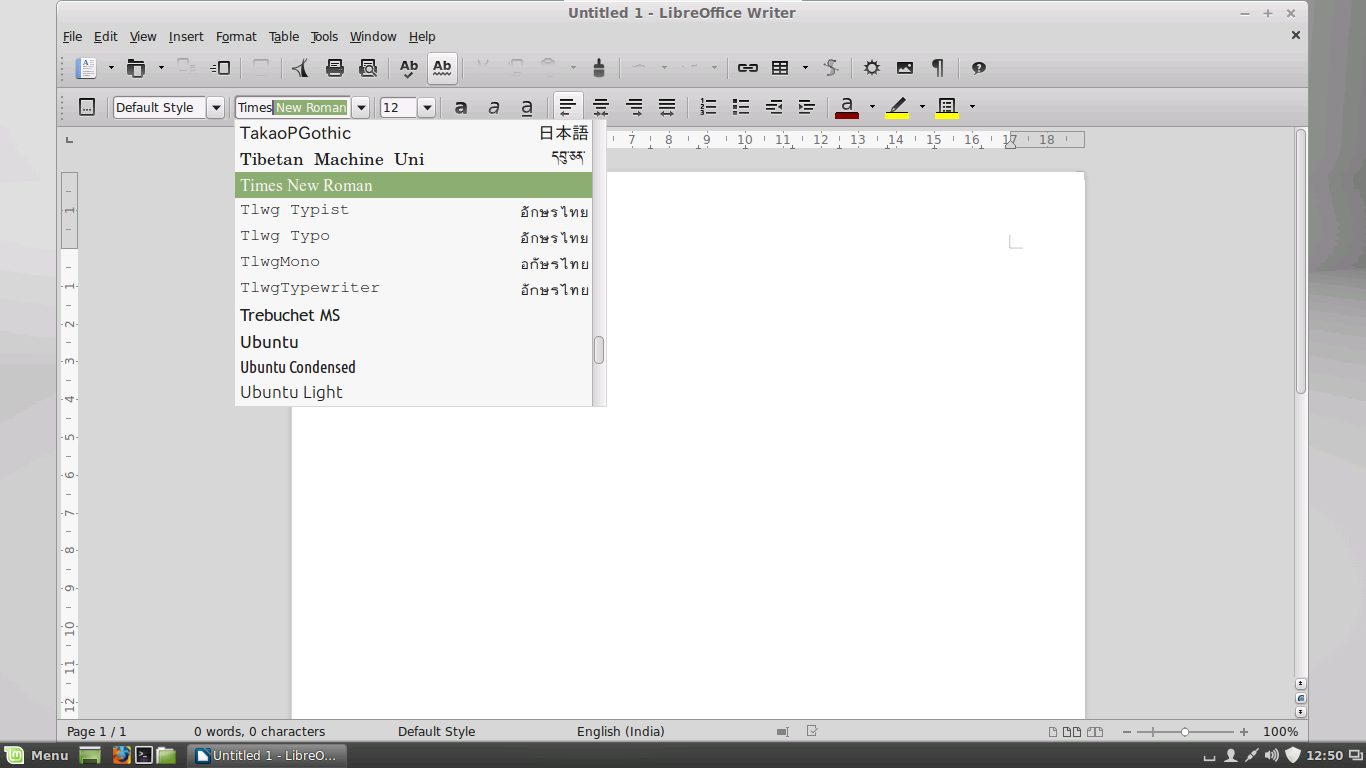Open the Format menu

tap(236, 36)
